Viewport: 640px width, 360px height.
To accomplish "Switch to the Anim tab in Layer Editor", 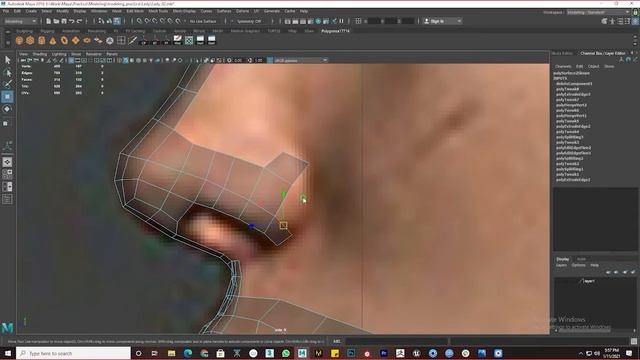I will [581, 259].
